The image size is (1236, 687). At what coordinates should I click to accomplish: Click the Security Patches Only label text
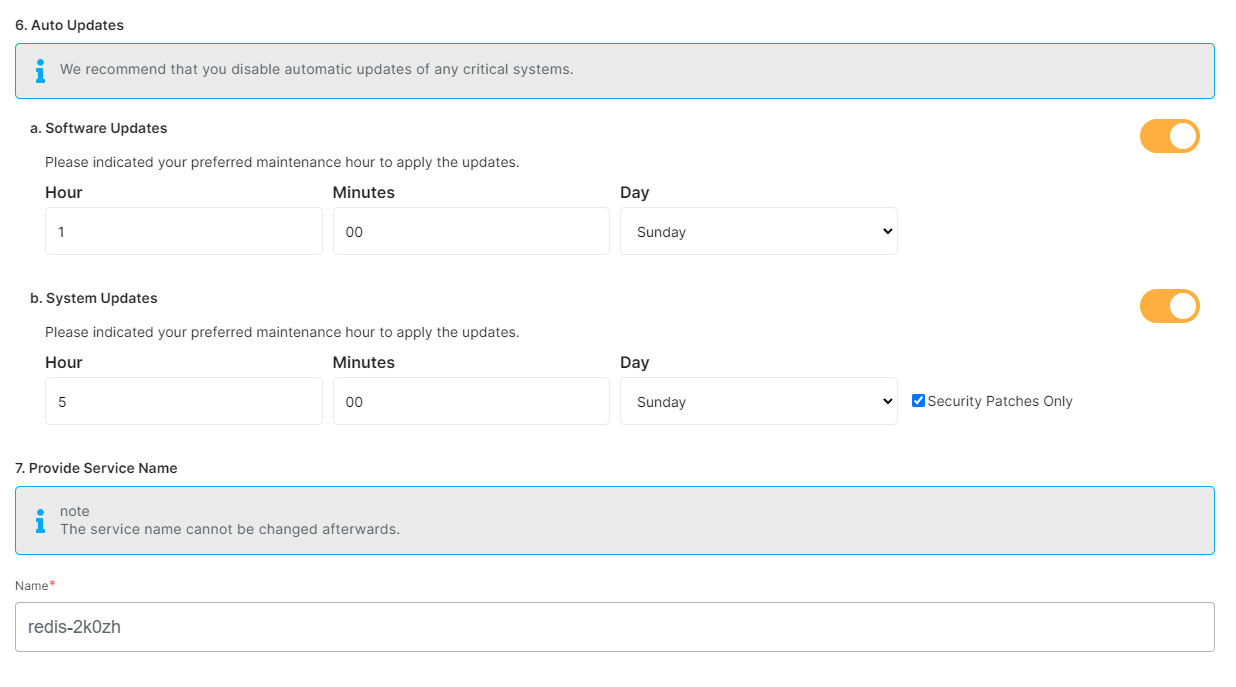pos(999,401)
